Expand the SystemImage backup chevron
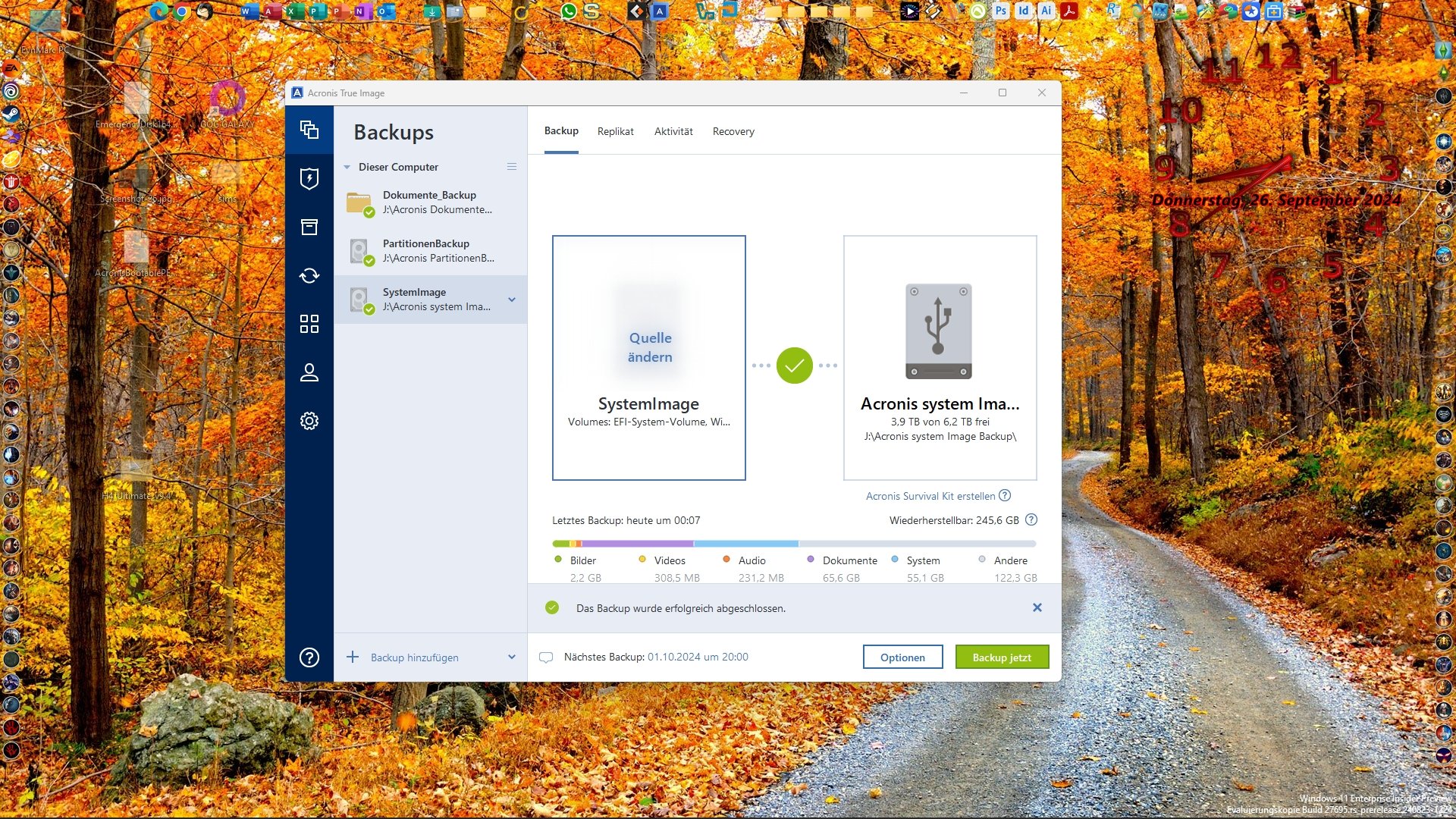Image resolution: width=1456 pixels, height=819 pixels. (512, 300)
